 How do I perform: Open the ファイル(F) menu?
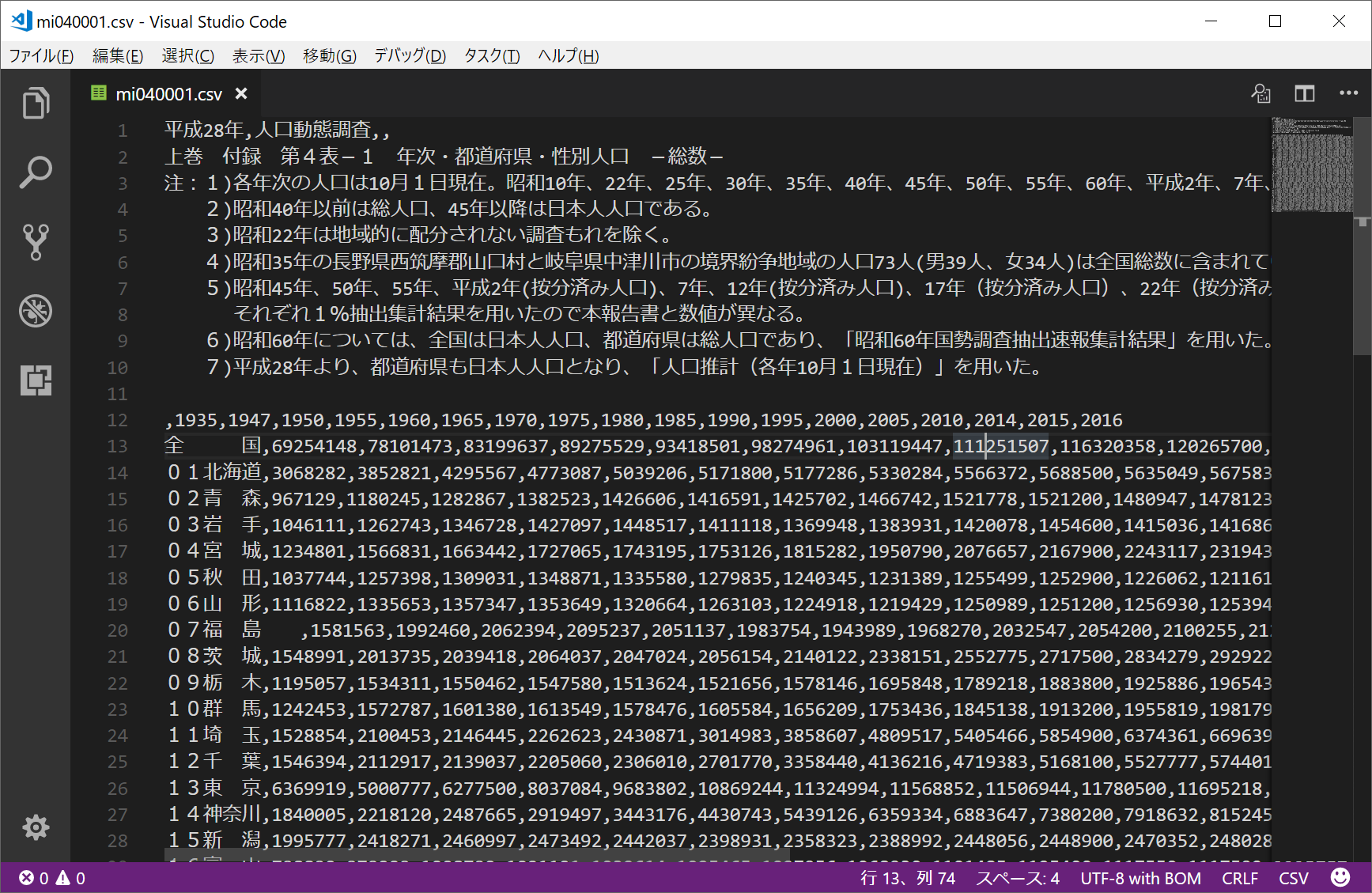point(41,56)
